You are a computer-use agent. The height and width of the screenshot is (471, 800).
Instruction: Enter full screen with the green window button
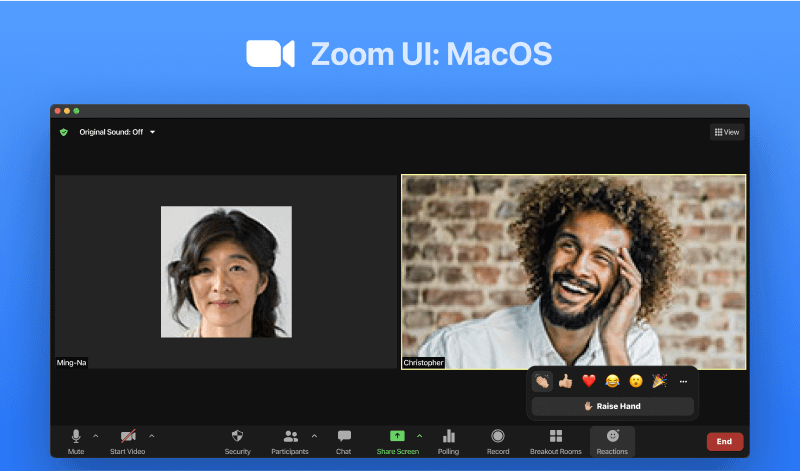click(x=77, y=111)
